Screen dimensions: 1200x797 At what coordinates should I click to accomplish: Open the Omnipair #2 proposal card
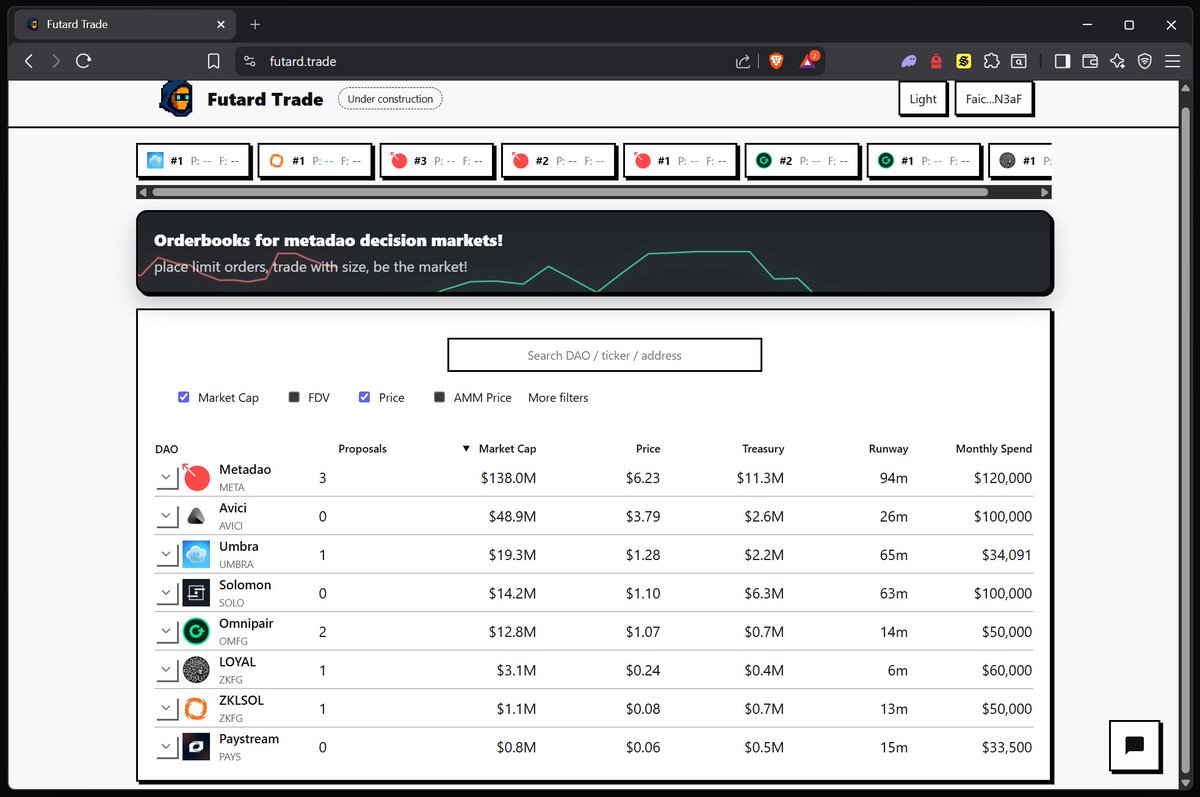point(802,160)
